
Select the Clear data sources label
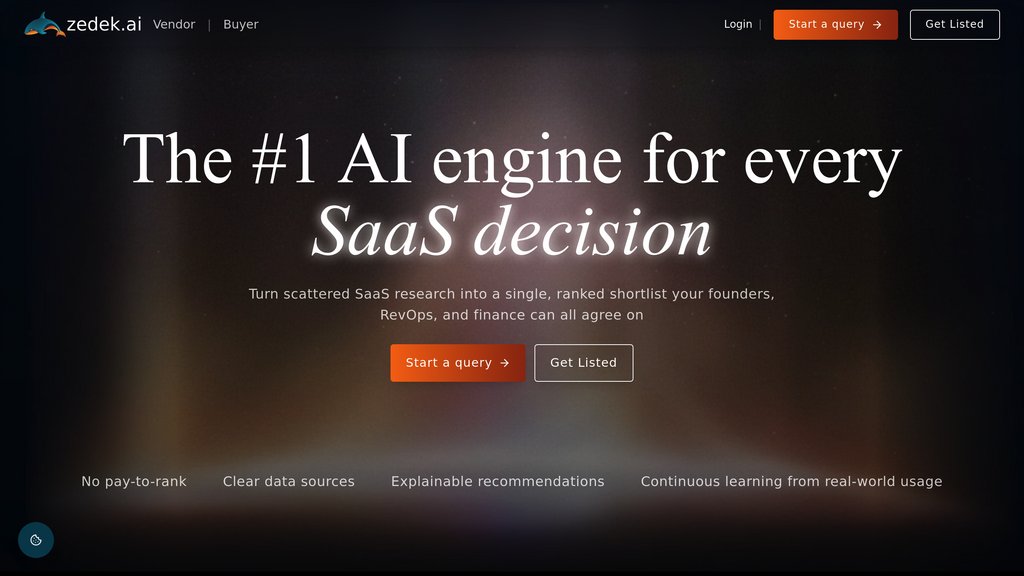289,481
